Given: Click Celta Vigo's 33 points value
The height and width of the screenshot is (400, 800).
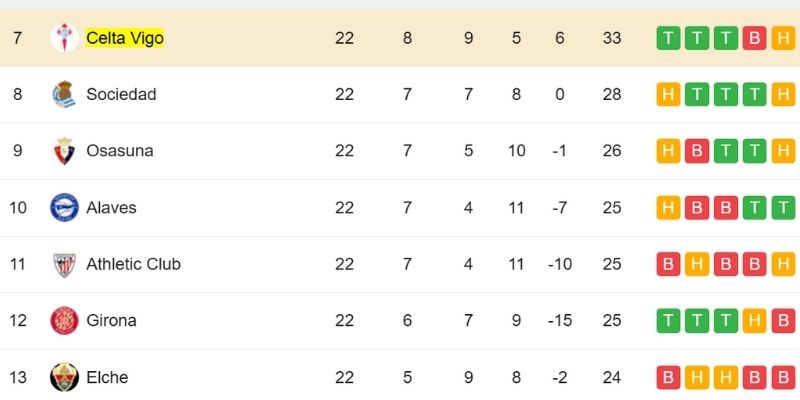Looking at the screenshot, I should tap(612, 38).
